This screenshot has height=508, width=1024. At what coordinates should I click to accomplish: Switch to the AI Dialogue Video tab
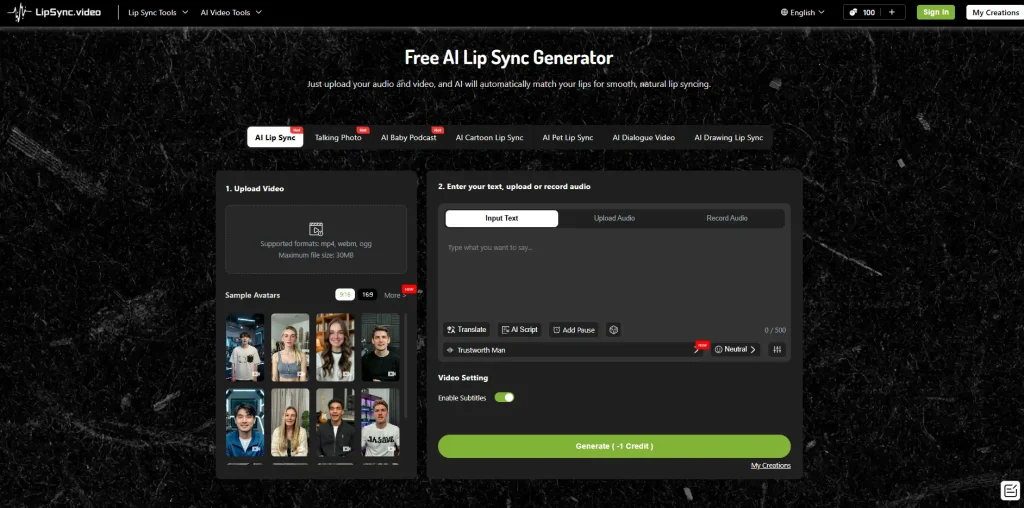tap(643, 137)
